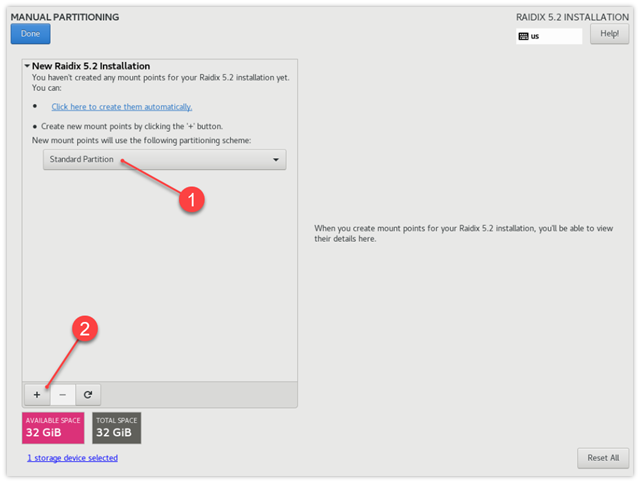Click the red annotation marker numbered 1
This screenshot has height=483, width=640.
tap(190, 199)
